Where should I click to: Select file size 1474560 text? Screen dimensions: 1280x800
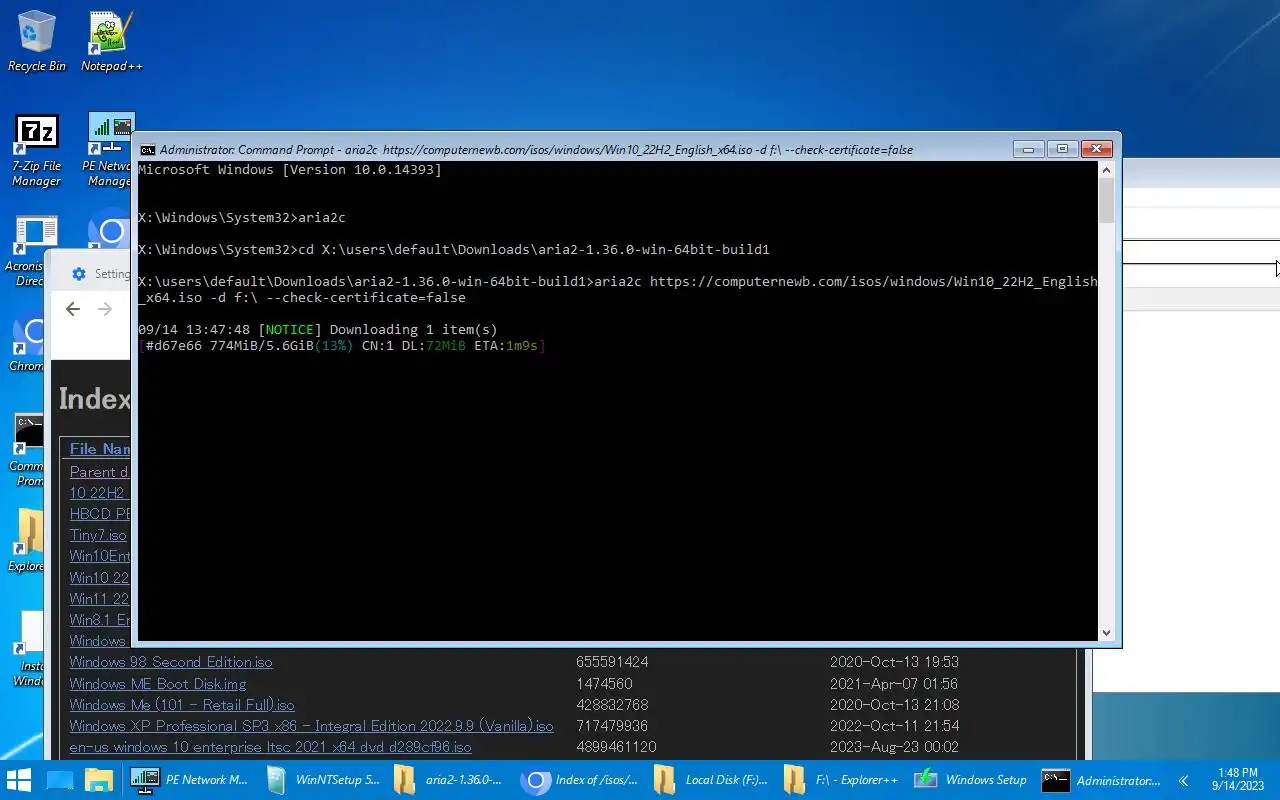coord(604,684)
